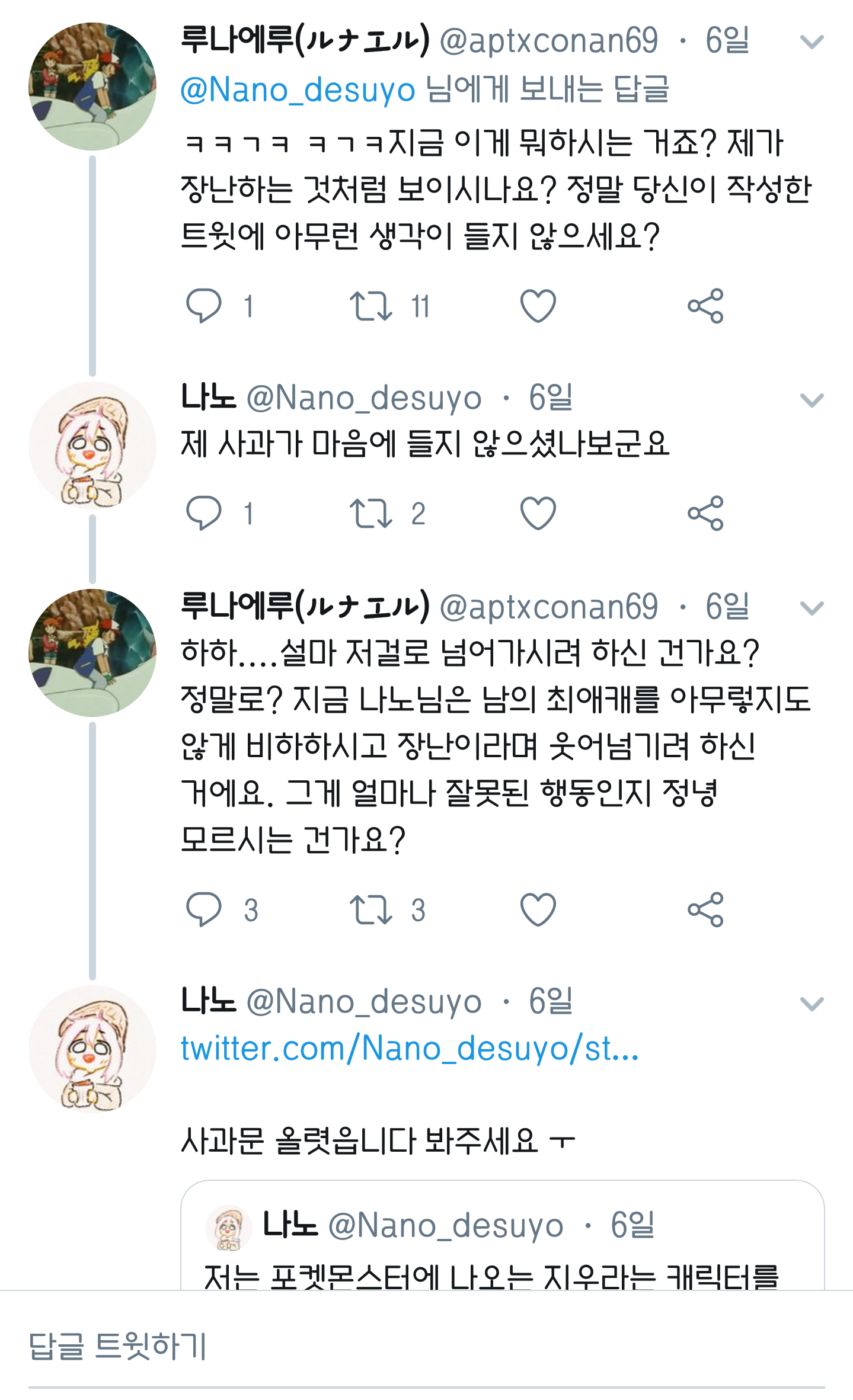Screen dimensions: 853x1400
Task: Open chevron menu on 나노's first reply
Action: coord(812,401)
